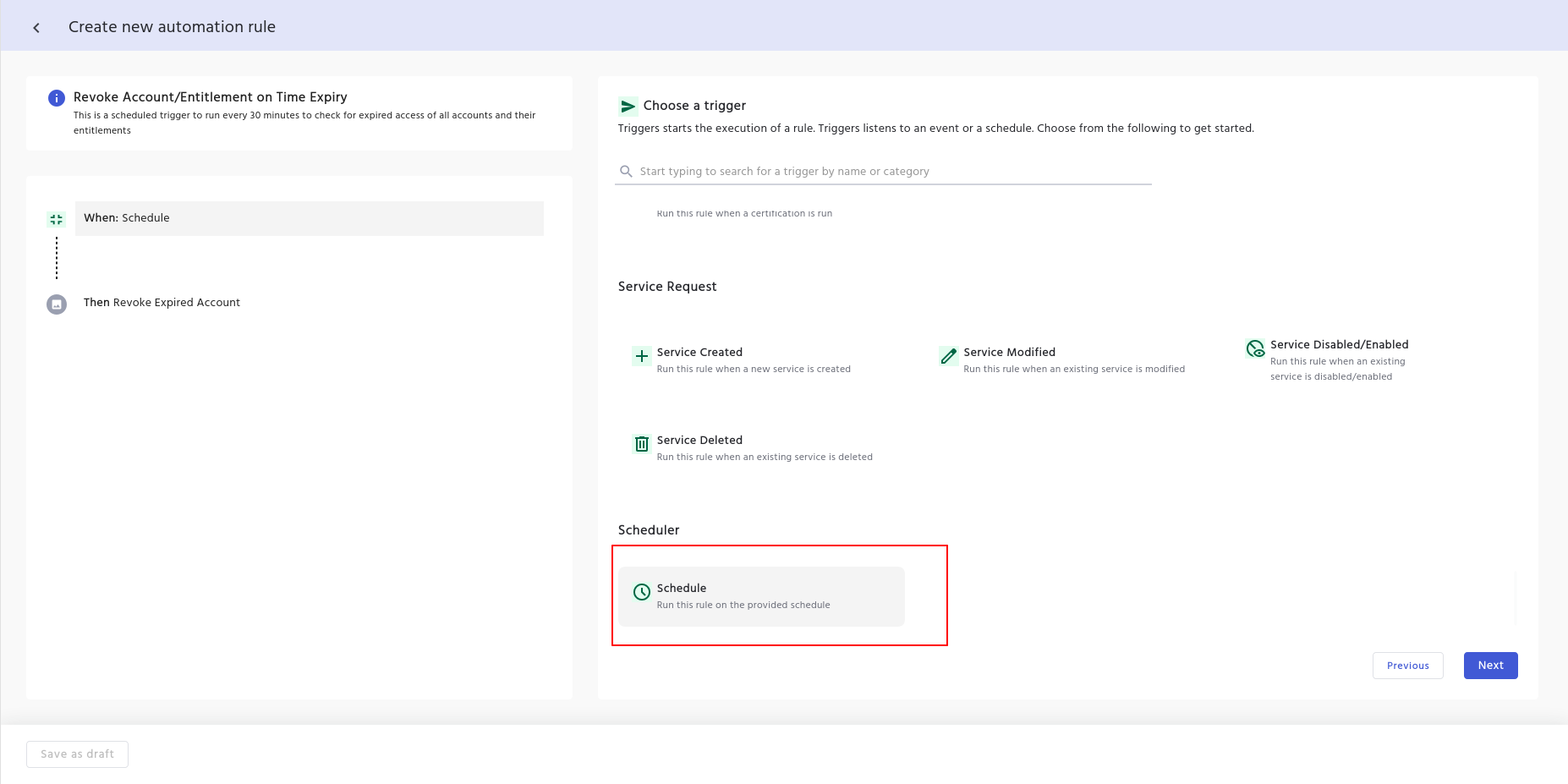Click Save as draft button
Viewport: 1568px width, 784px height.
[x=77, y=754]
